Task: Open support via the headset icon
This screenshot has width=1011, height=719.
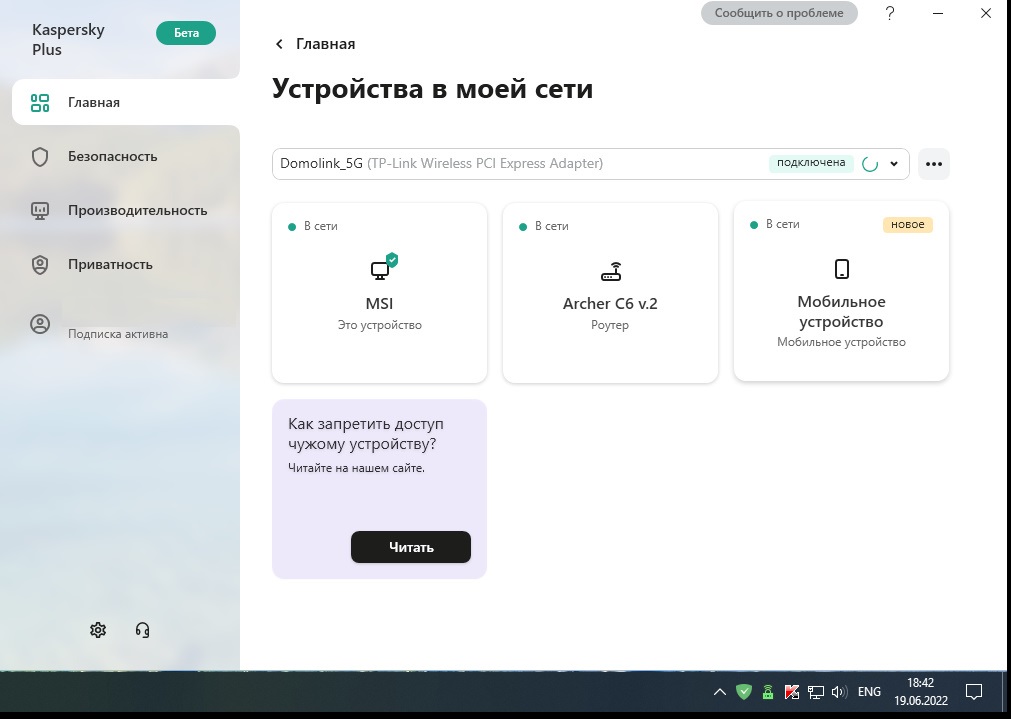Action: tap(142, 630)
